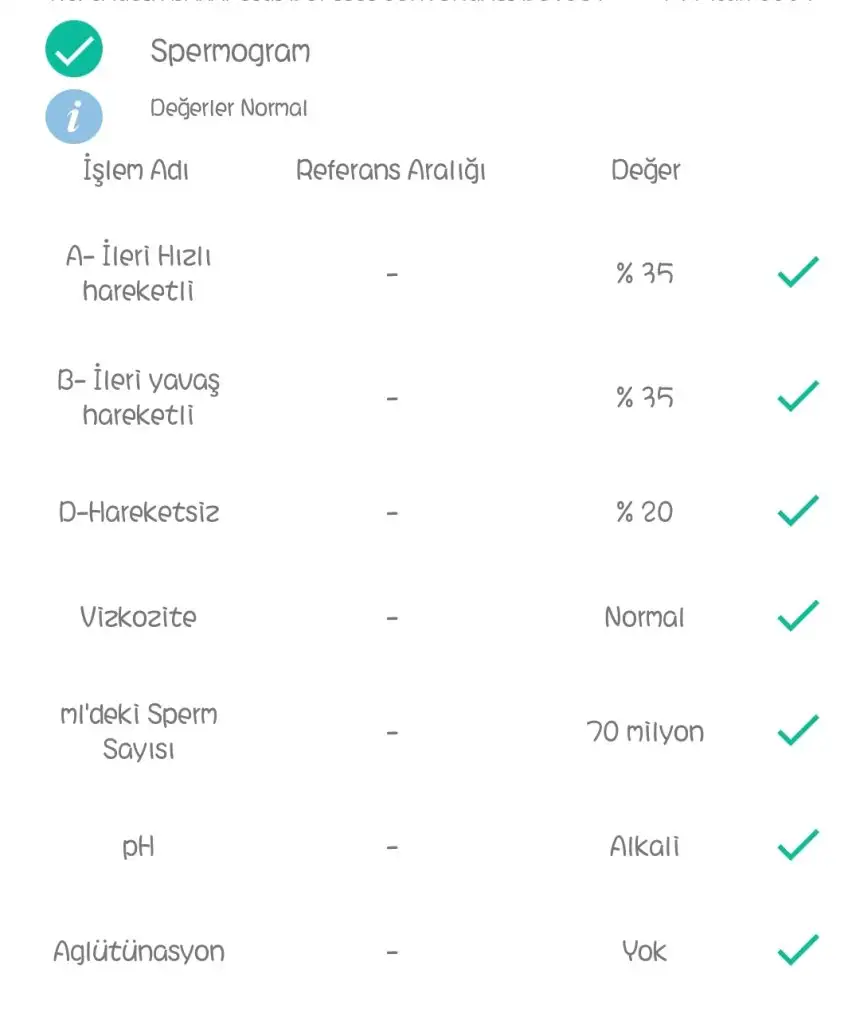
Task: Tap the Vizkozite test name
Action: point(138,617)
